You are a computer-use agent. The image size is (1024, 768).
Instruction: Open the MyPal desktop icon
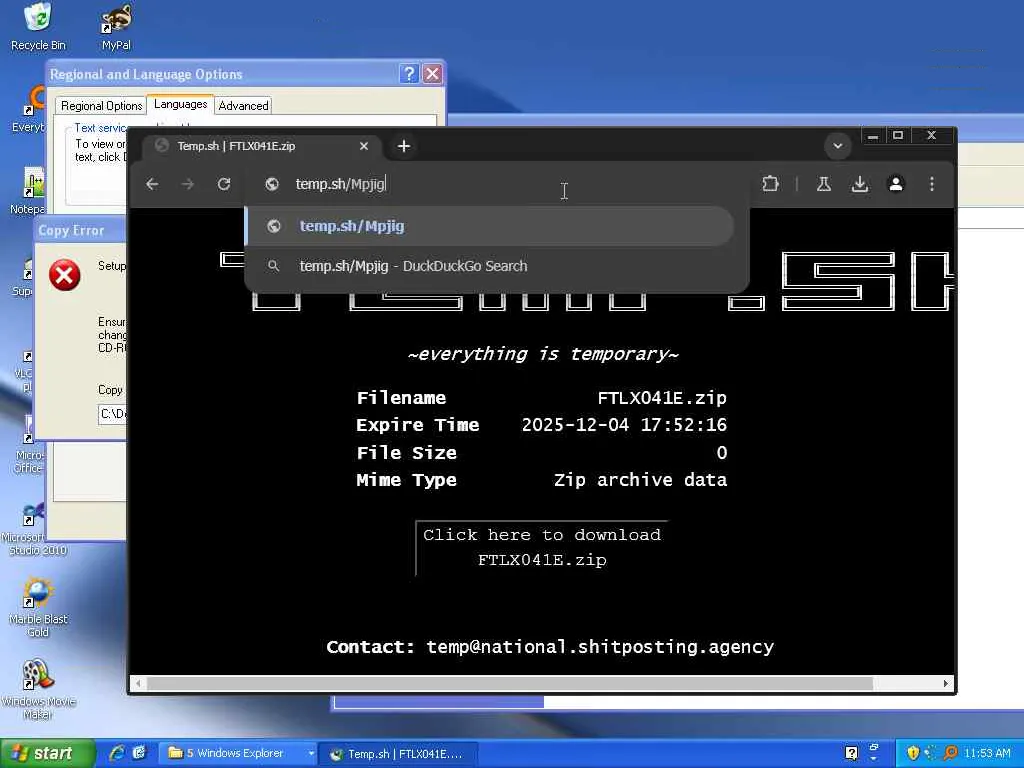point(116,27)
